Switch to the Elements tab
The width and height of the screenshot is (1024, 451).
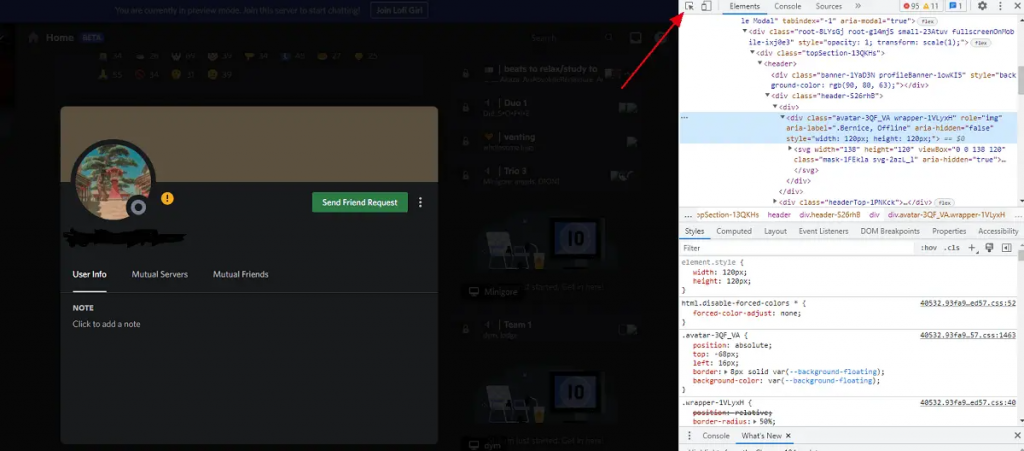(744, 6)
